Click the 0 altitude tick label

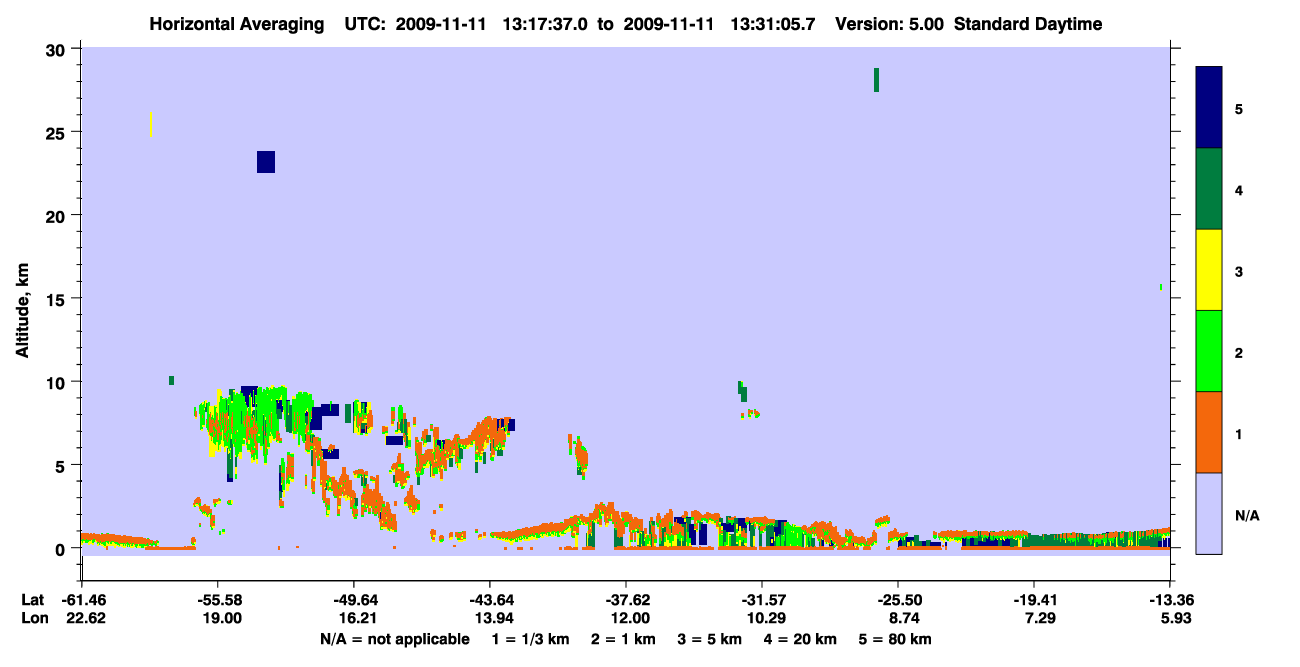62,549
